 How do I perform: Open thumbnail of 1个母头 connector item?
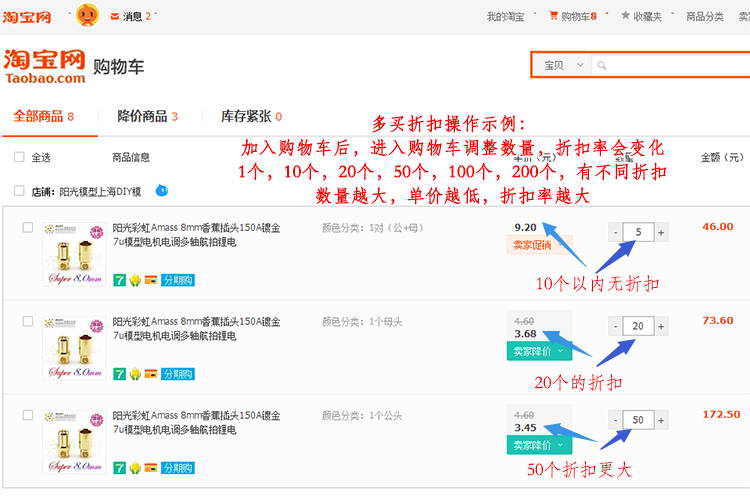(74, 348)
